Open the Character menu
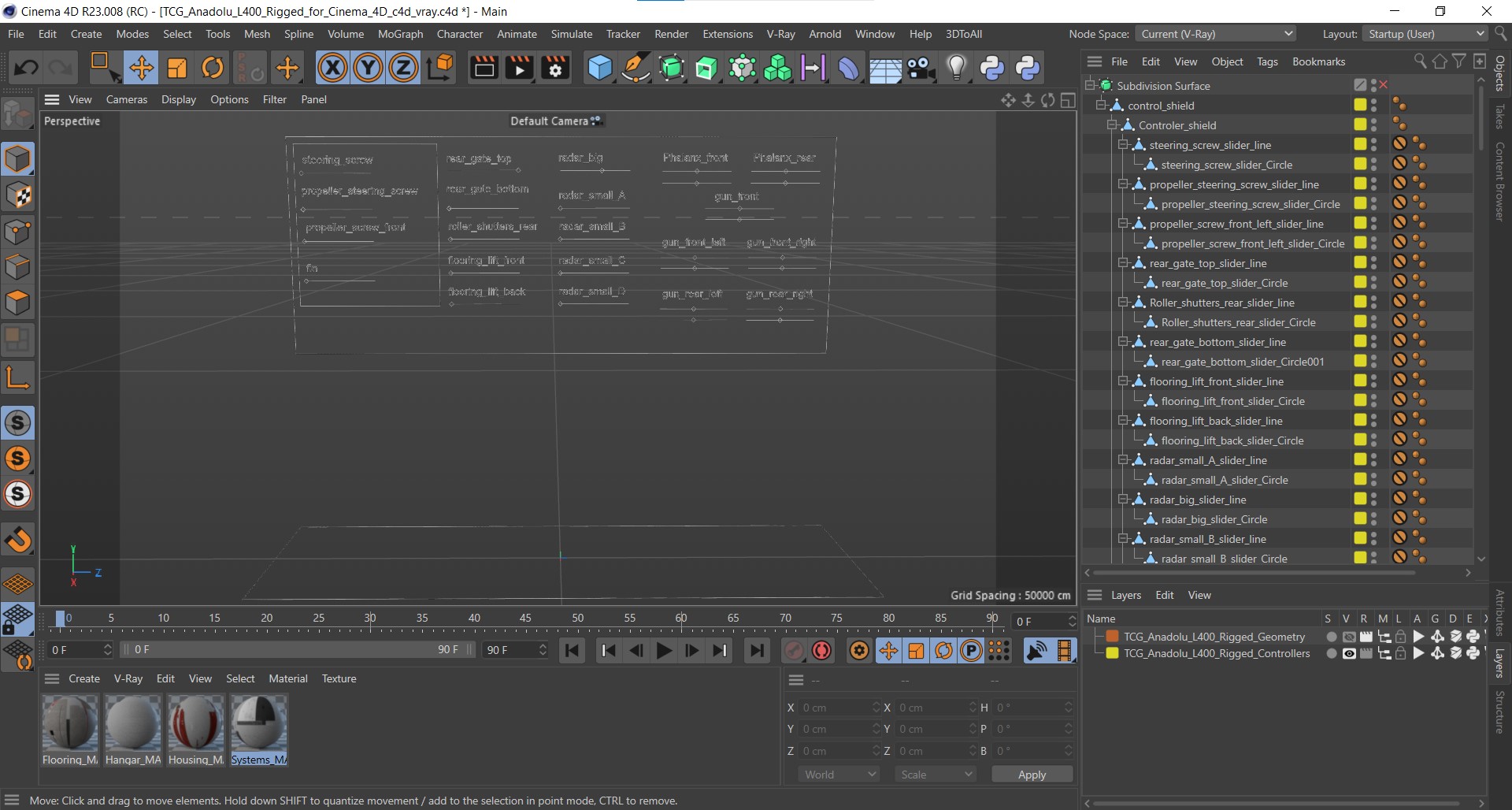The image size is (1512, 810). (460, 34)
